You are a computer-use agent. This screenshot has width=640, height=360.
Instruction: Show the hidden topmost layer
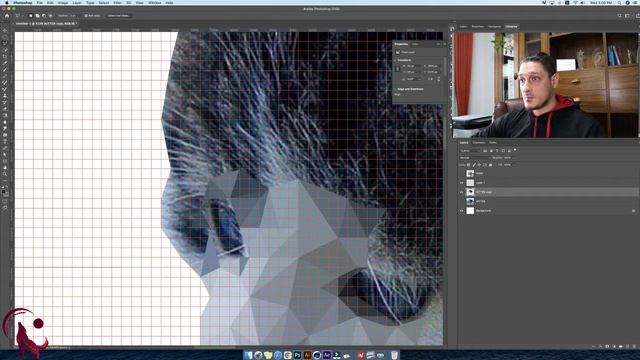coord(462,173)
